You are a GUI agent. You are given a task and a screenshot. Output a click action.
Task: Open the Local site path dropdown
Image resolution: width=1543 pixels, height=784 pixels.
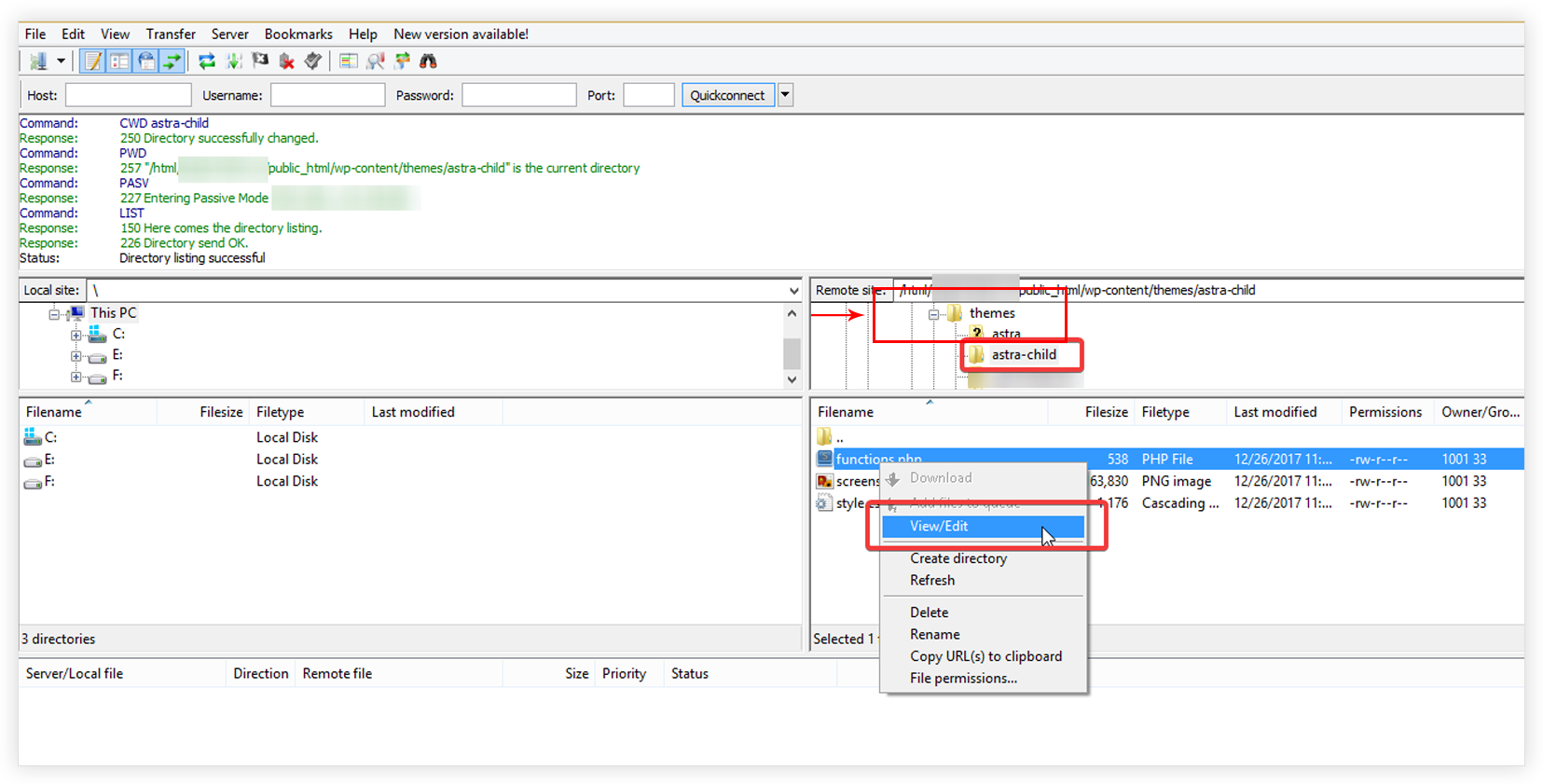coord(793,291)
